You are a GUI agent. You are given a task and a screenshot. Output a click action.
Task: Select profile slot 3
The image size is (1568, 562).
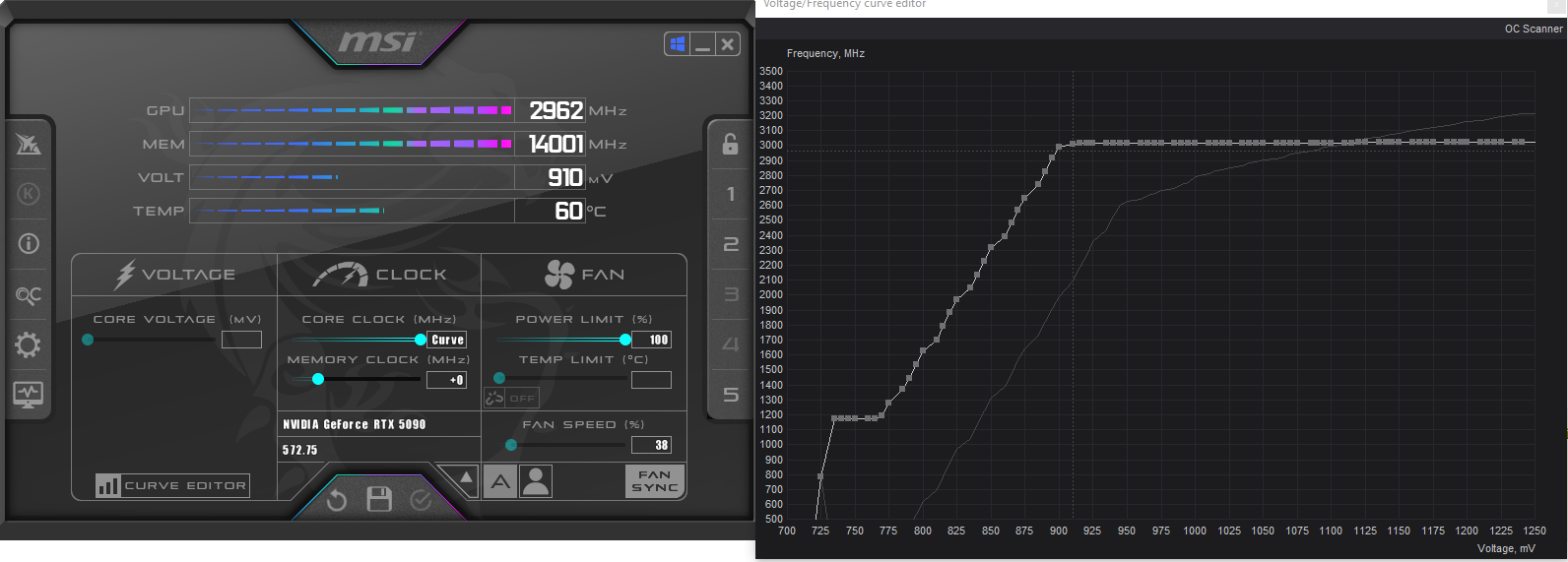(x=731, y=294)
